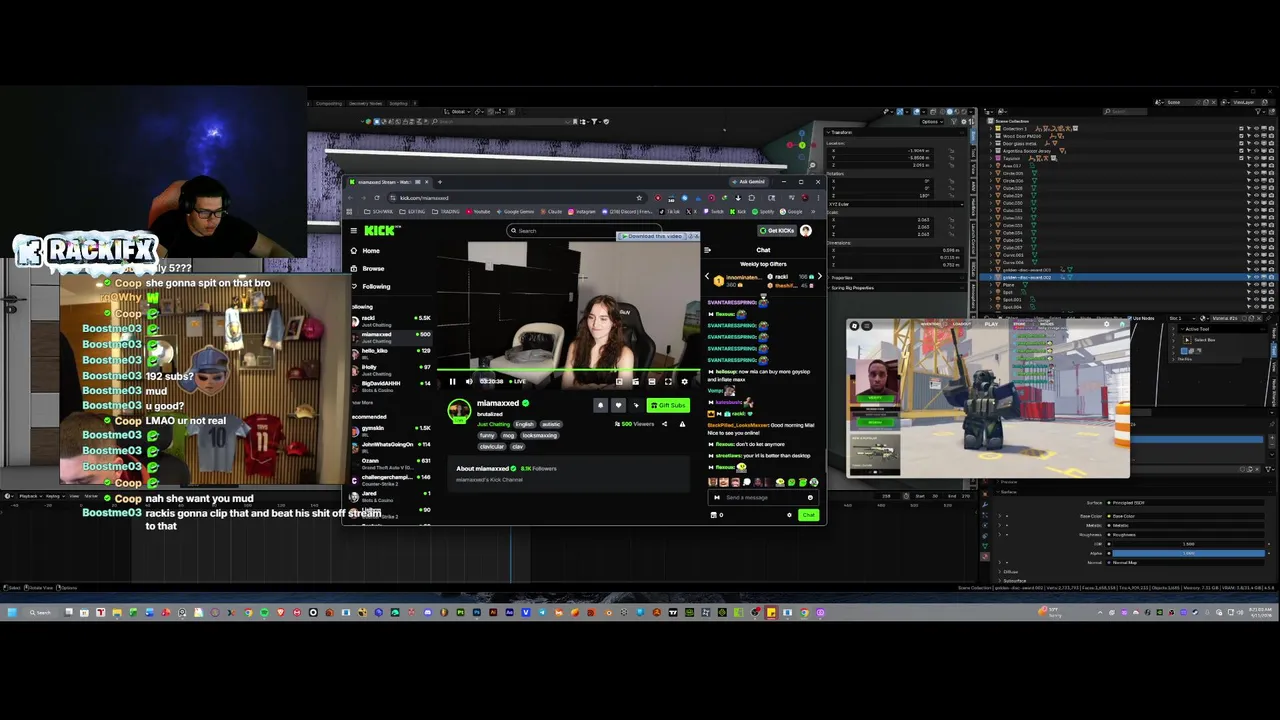Open Kick player settings gear
This screenshot has height=720, width=1280.
point(684,381)
